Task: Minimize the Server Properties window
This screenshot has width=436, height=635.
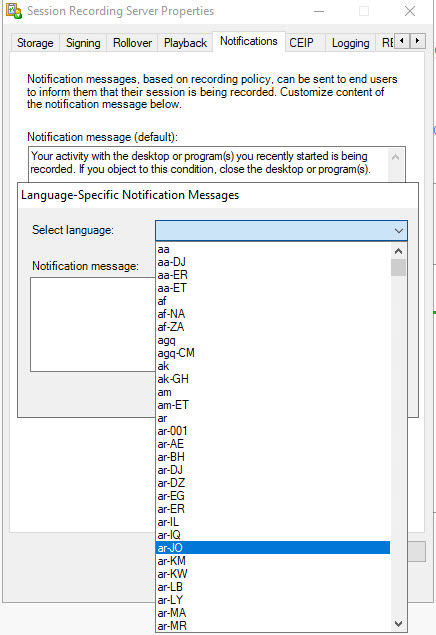Action: pyautogui.click(x=319, y=11)
